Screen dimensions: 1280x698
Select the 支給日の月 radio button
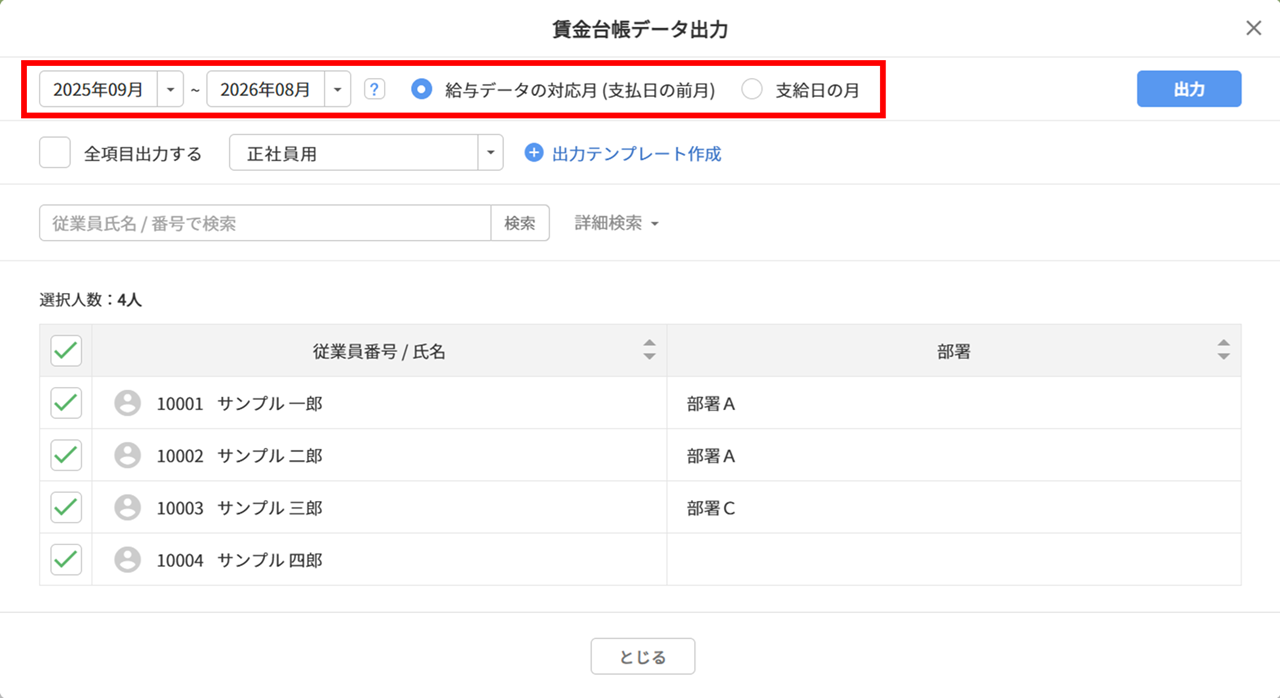click(752, 89)
